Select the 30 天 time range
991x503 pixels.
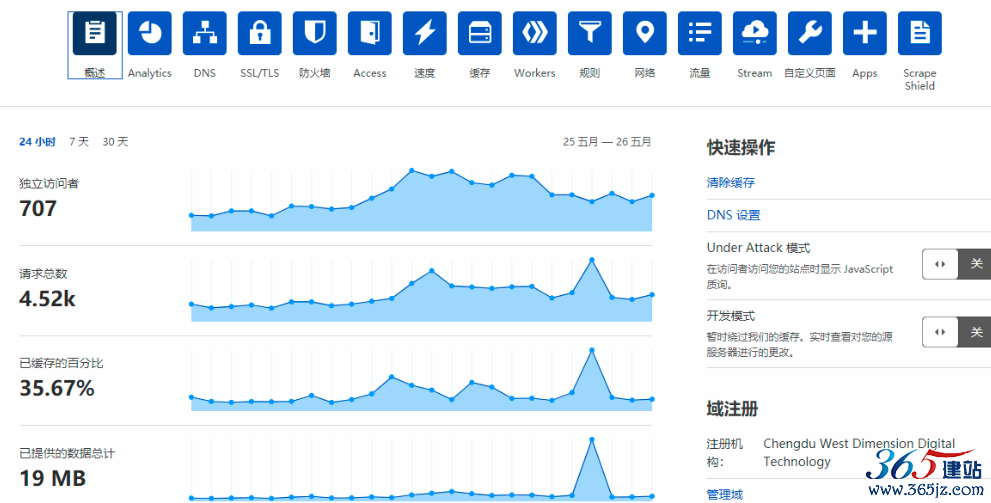(115, 142)
